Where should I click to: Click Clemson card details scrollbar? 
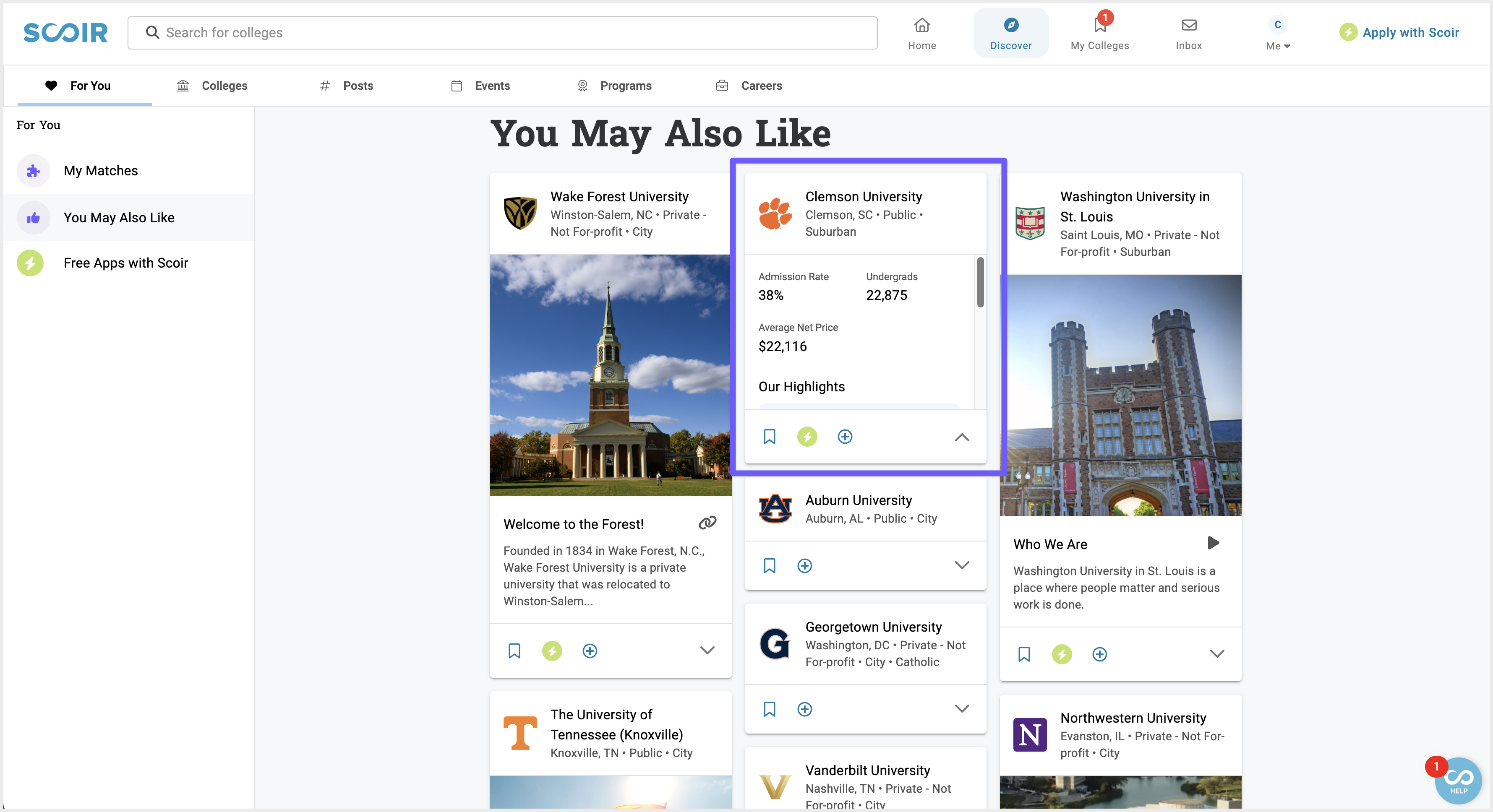pos(980,282)
